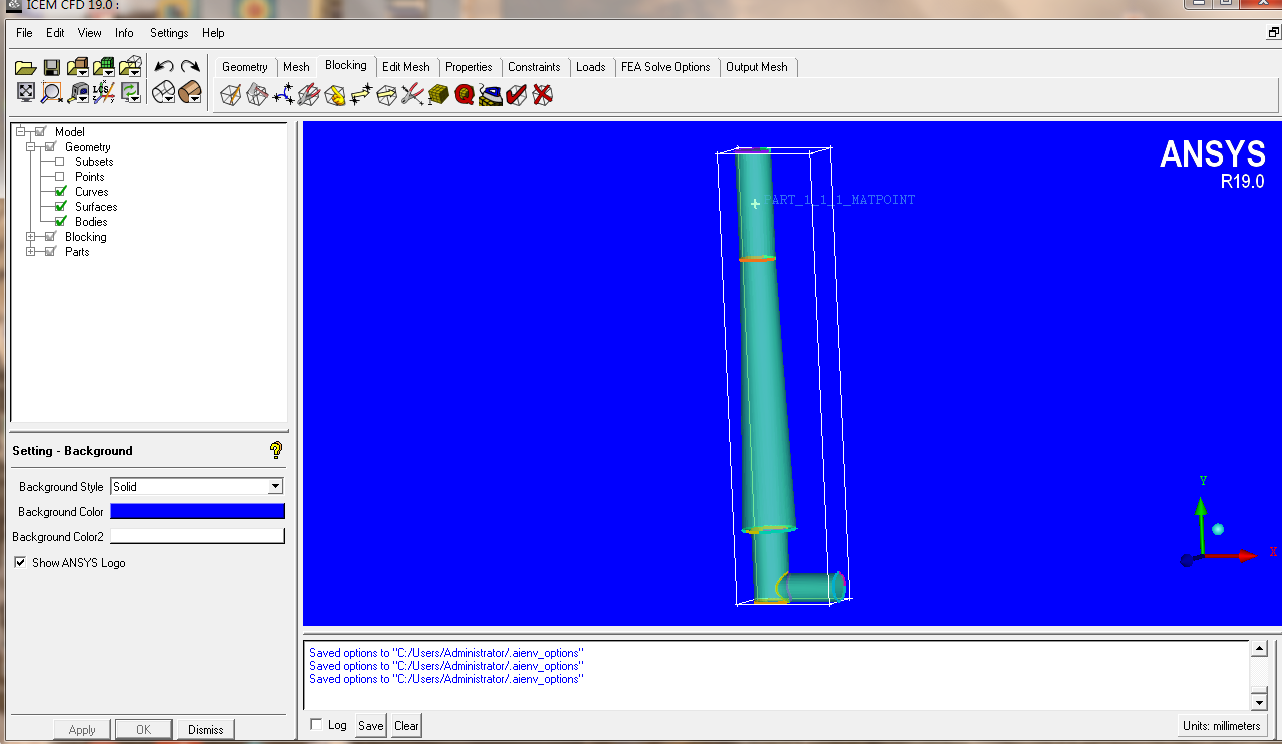
Task: Click the Clear button under message log
Action: click(406, 726)
